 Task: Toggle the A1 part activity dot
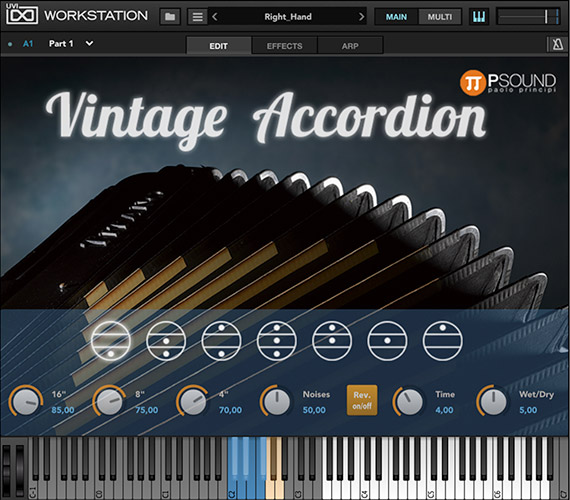[x=10, y=44]
